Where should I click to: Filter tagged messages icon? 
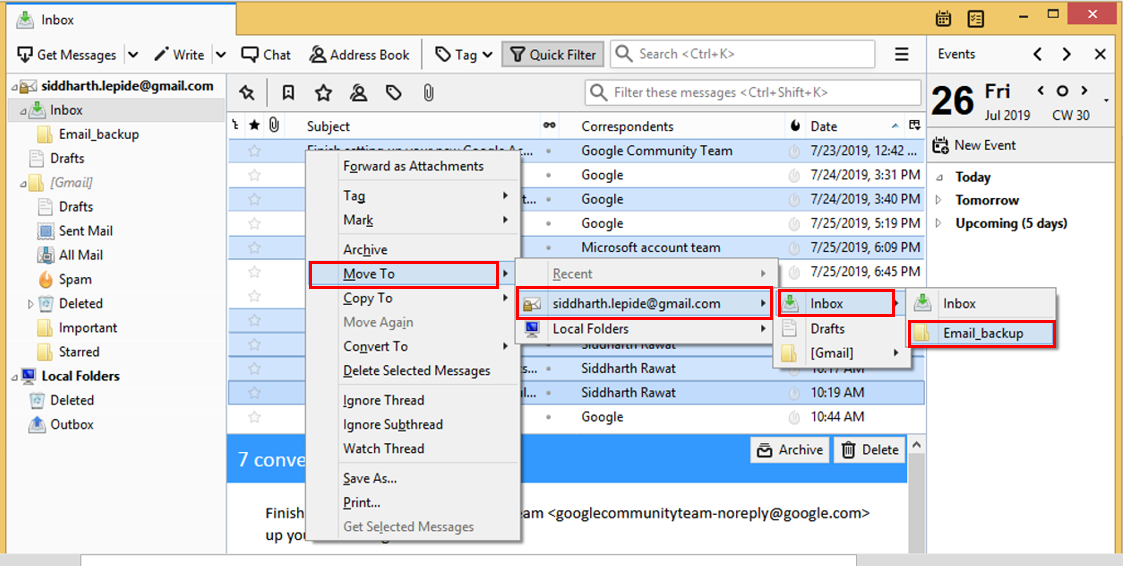tap(393, 92)
